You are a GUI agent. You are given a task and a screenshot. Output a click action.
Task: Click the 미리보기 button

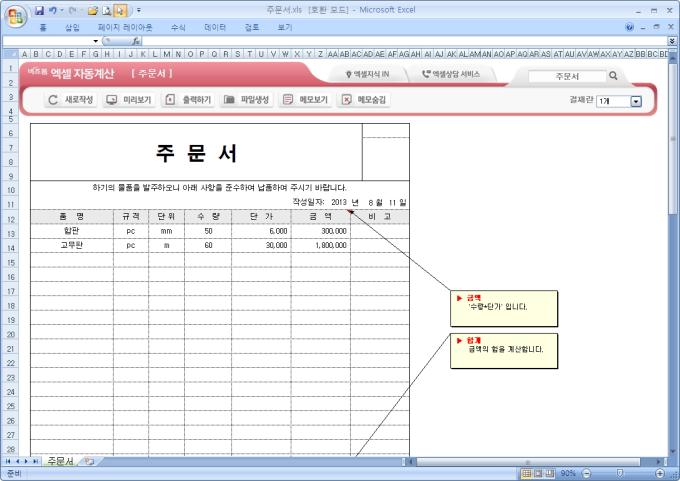[x=129, y=100]
